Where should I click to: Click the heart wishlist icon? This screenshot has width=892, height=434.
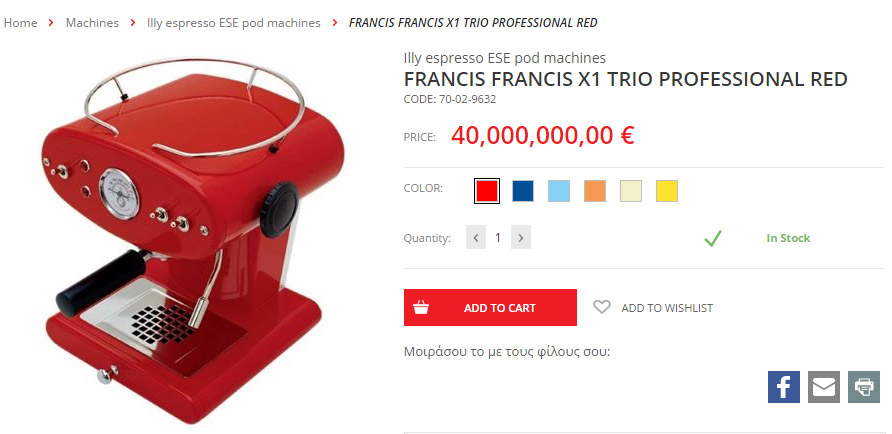602,307
